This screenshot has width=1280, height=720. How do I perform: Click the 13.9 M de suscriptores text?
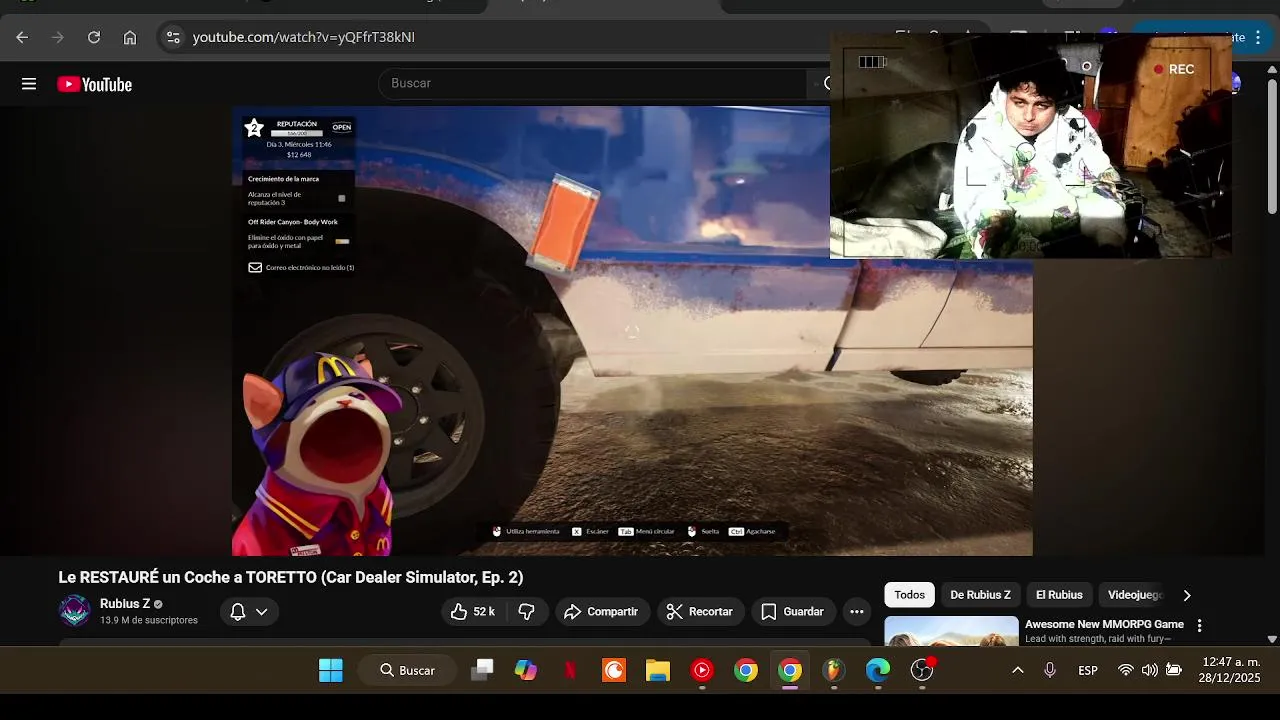[x=149, y=620]
